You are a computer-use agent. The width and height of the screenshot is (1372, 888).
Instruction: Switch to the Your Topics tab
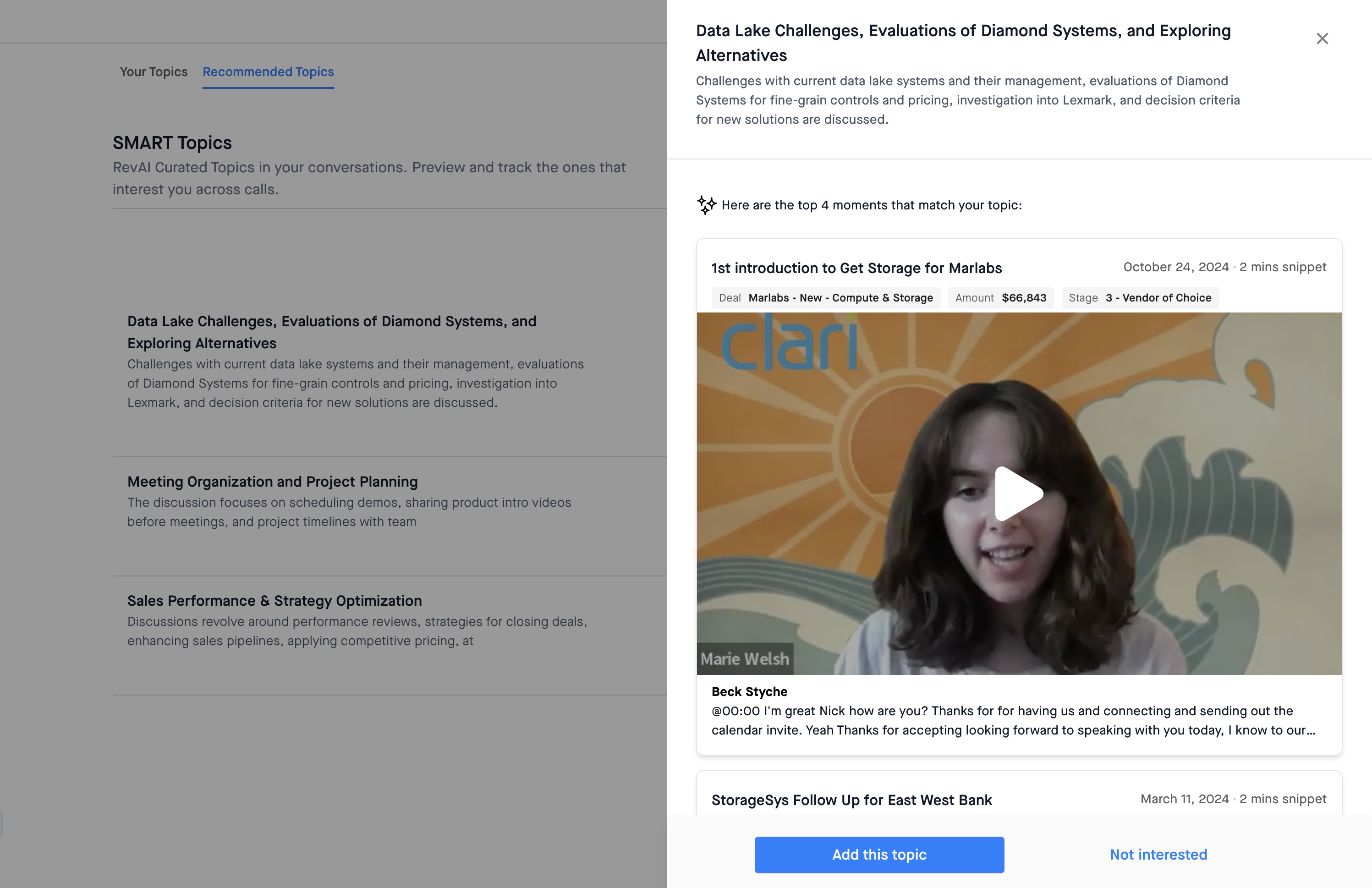coord(154,71)
